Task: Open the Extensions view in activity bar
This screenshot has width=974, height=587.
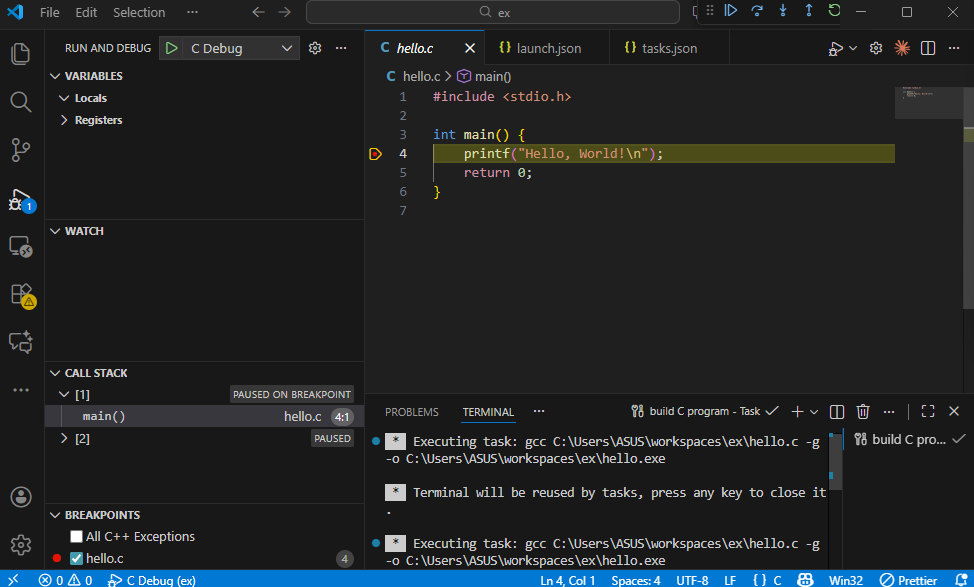Action: (21, 294)
